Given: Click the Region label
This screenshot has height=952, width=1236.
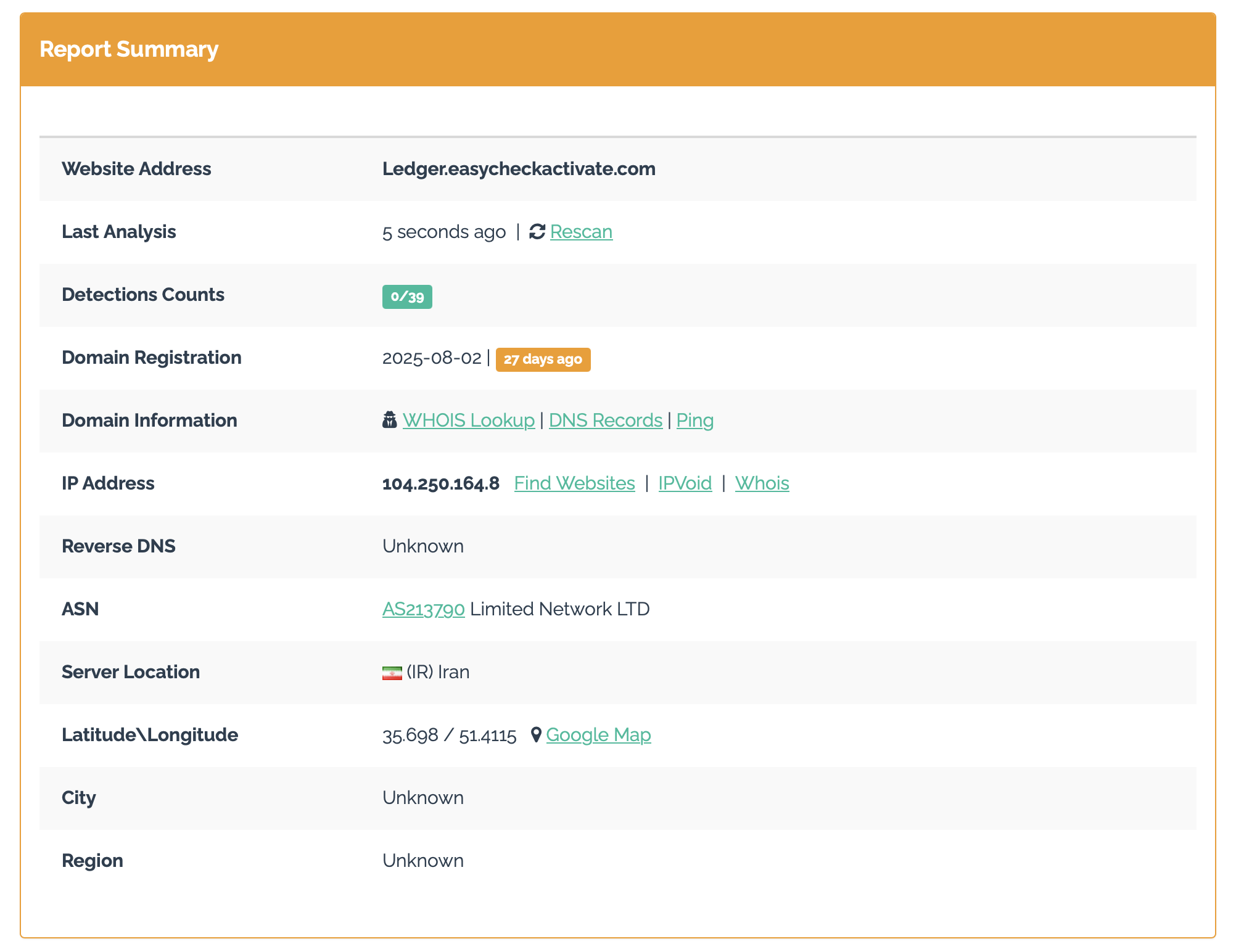Looking at the screenshot, I should point(93,861).
